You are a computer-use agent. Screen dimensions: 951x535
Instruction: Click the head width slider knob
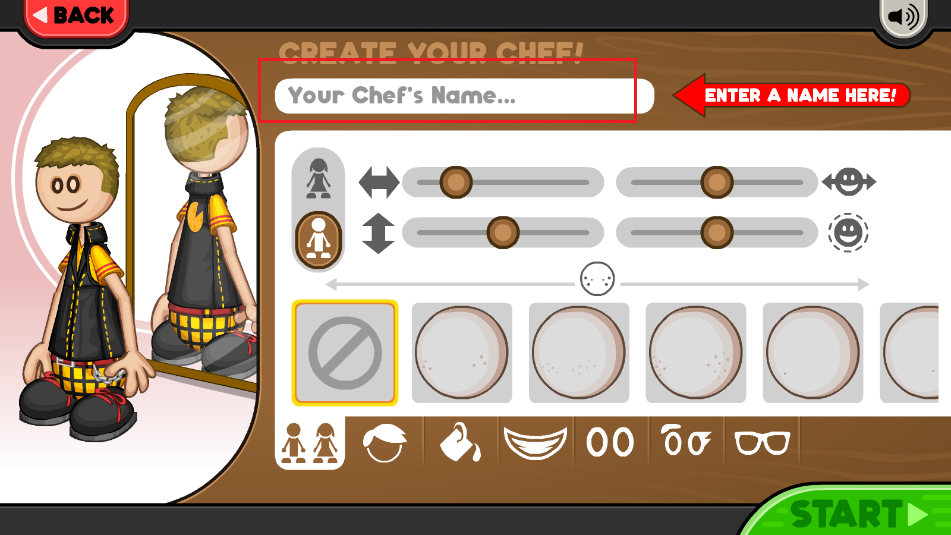pyautogui.click(x=717, y=182)
